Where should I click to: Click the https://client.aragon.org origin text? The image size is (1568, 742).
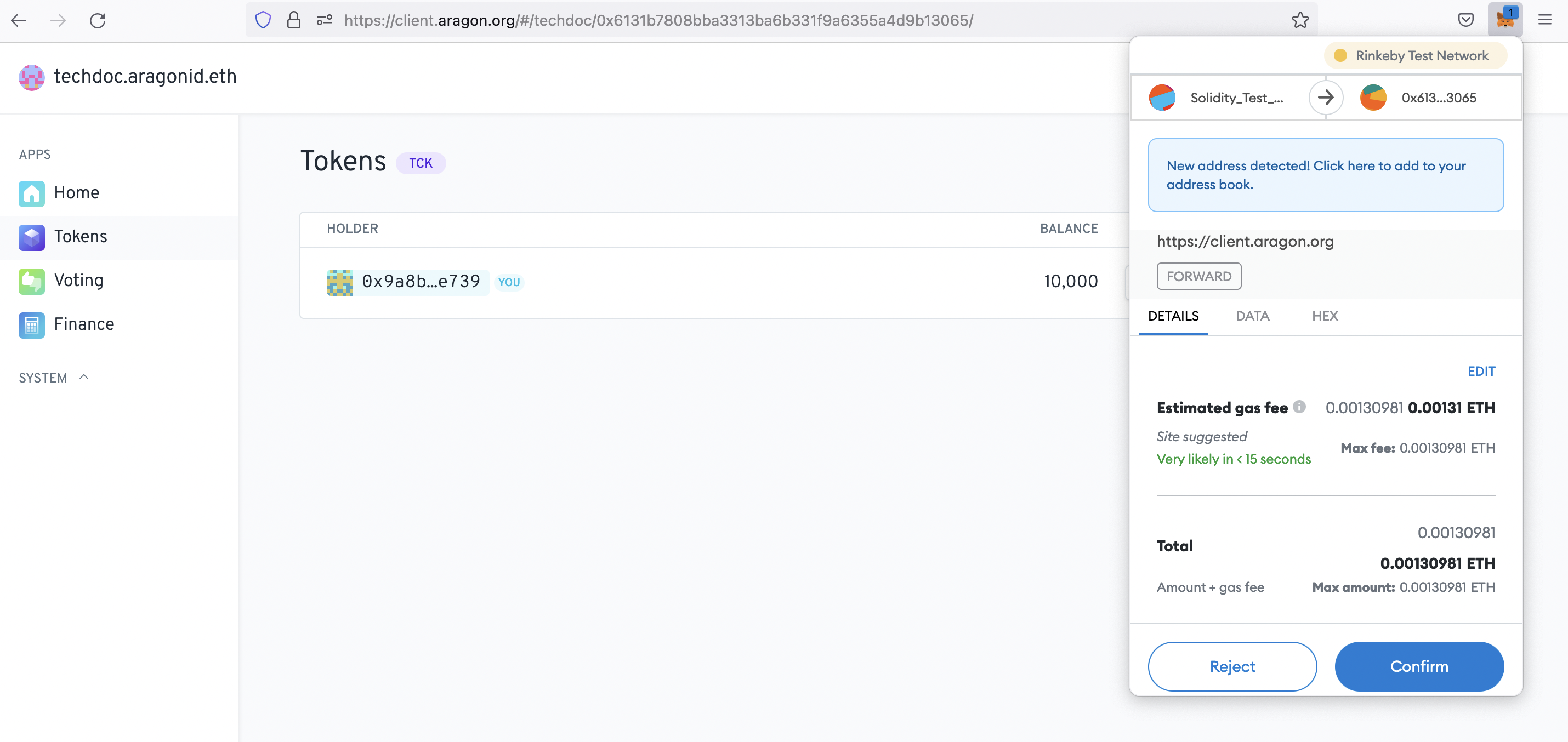1245,241
